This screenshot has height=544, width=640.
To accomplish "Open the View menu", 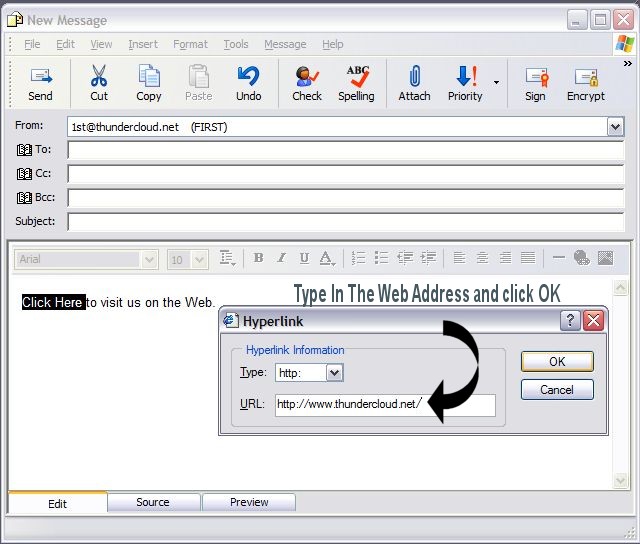I will coord(101,44).
